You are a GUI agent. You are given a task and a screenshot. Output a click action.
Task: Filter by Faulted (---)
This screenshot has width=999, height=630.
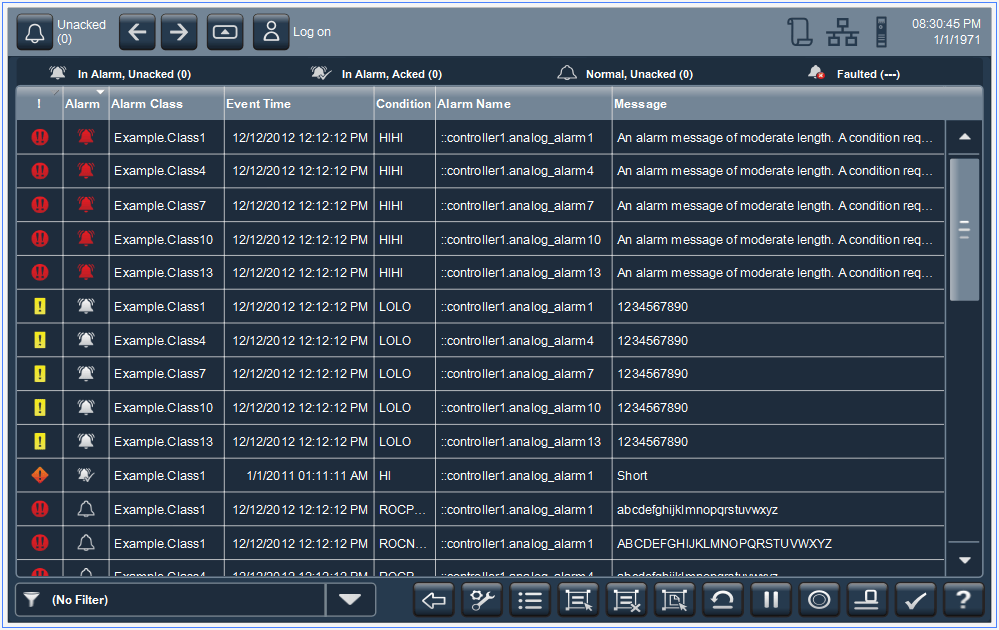pos(854,74)
